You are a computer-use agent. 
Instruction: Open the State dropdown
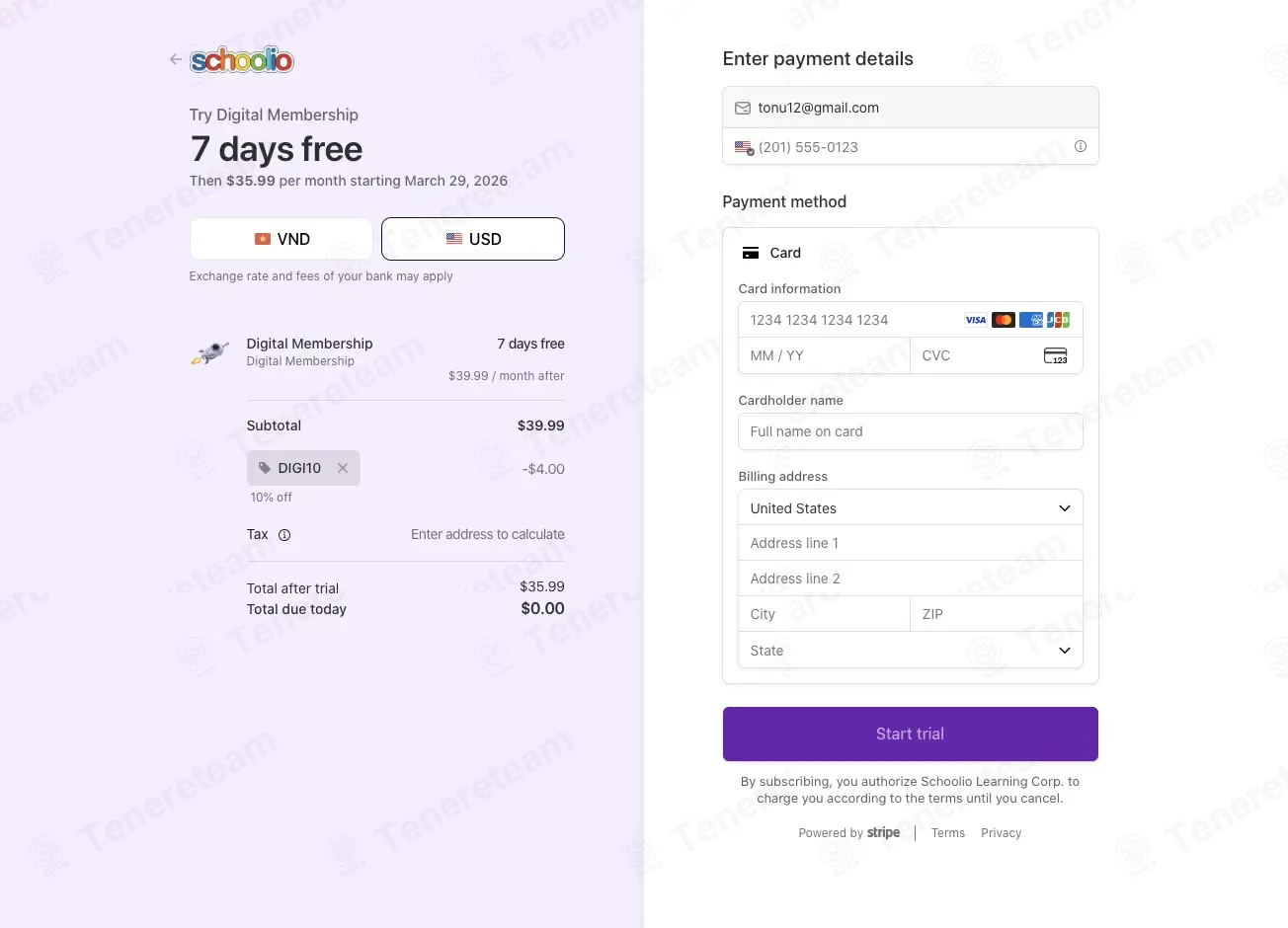pyautogui.click(x=911, y=651)
